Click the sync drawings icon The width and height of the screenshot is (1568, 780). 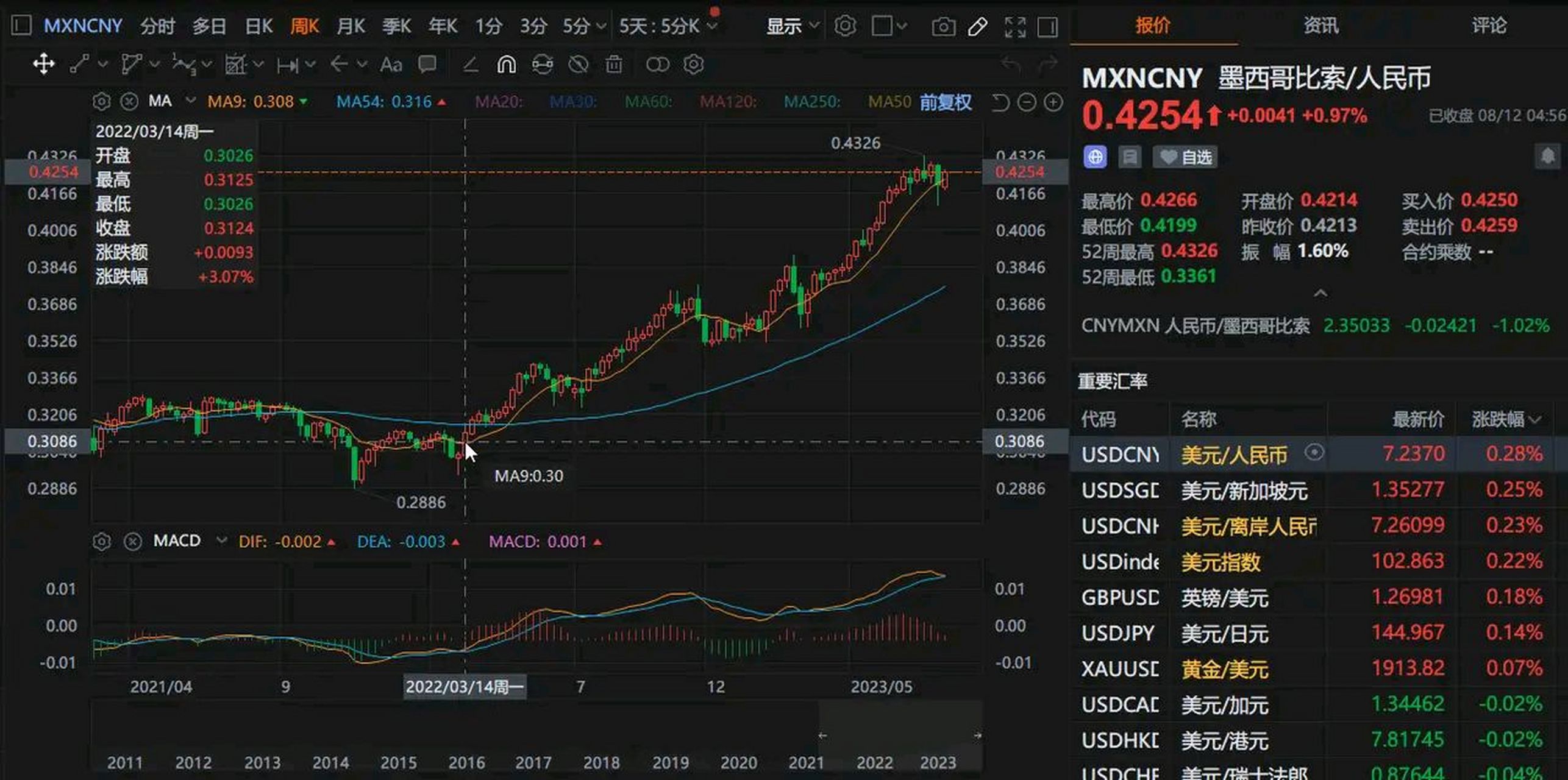[542, 64]
